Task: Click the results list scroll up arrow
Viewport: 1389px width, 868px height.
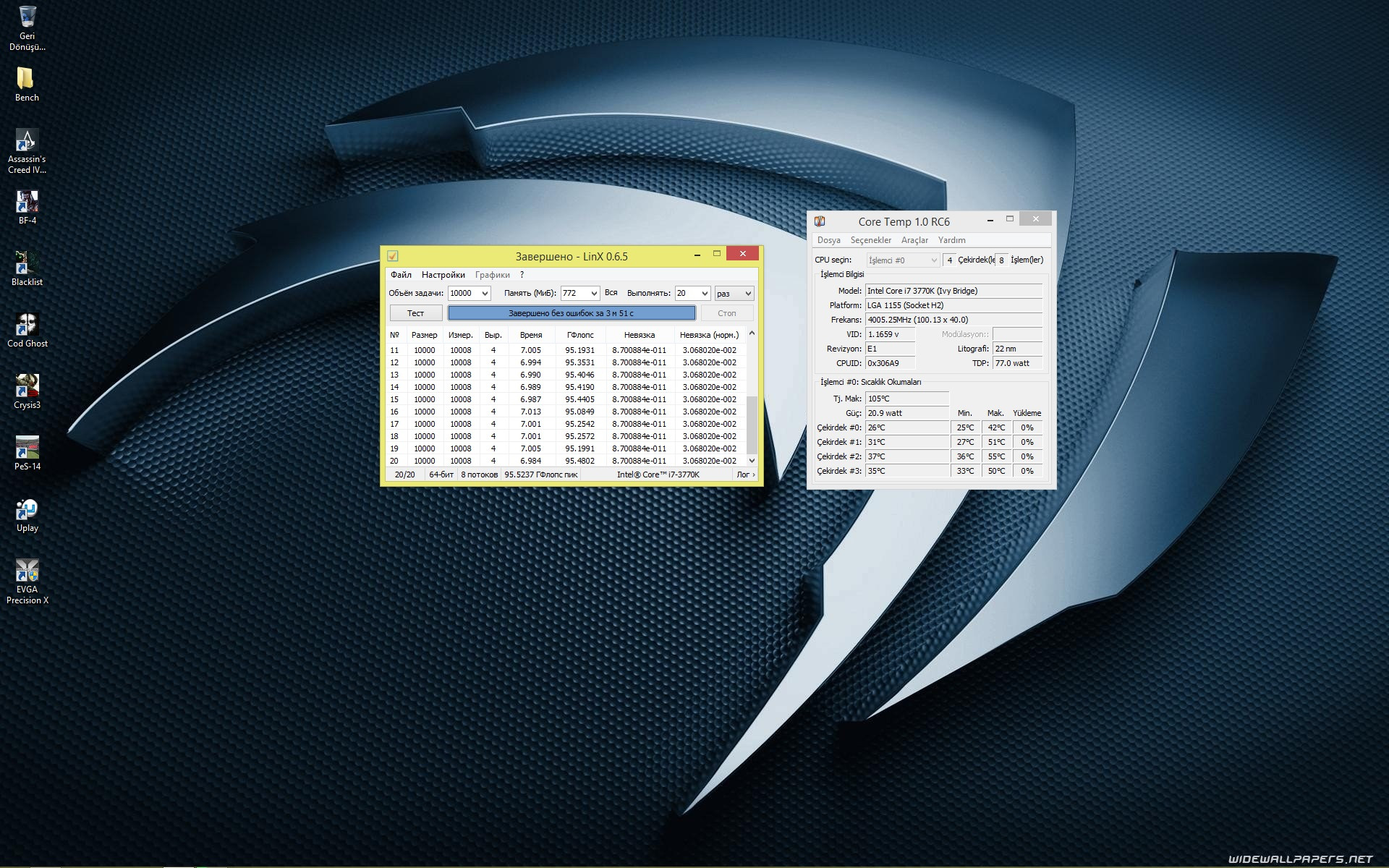Action: click(752, 333)
